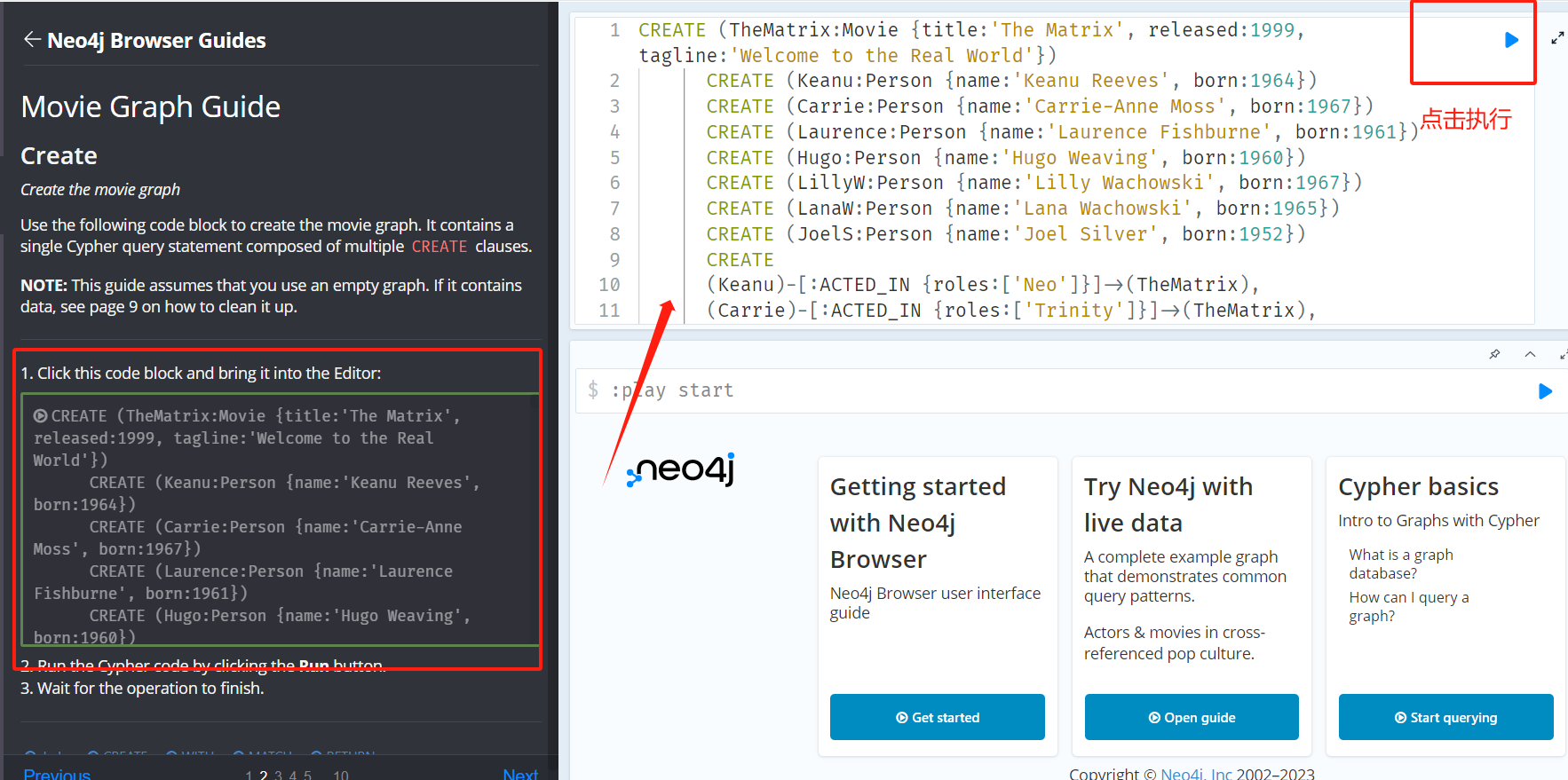Click the 'Cypher basics' card heading
The height and width of the screenshot is (780, 1568).
pyautogui.click(x=1418, y=486)
